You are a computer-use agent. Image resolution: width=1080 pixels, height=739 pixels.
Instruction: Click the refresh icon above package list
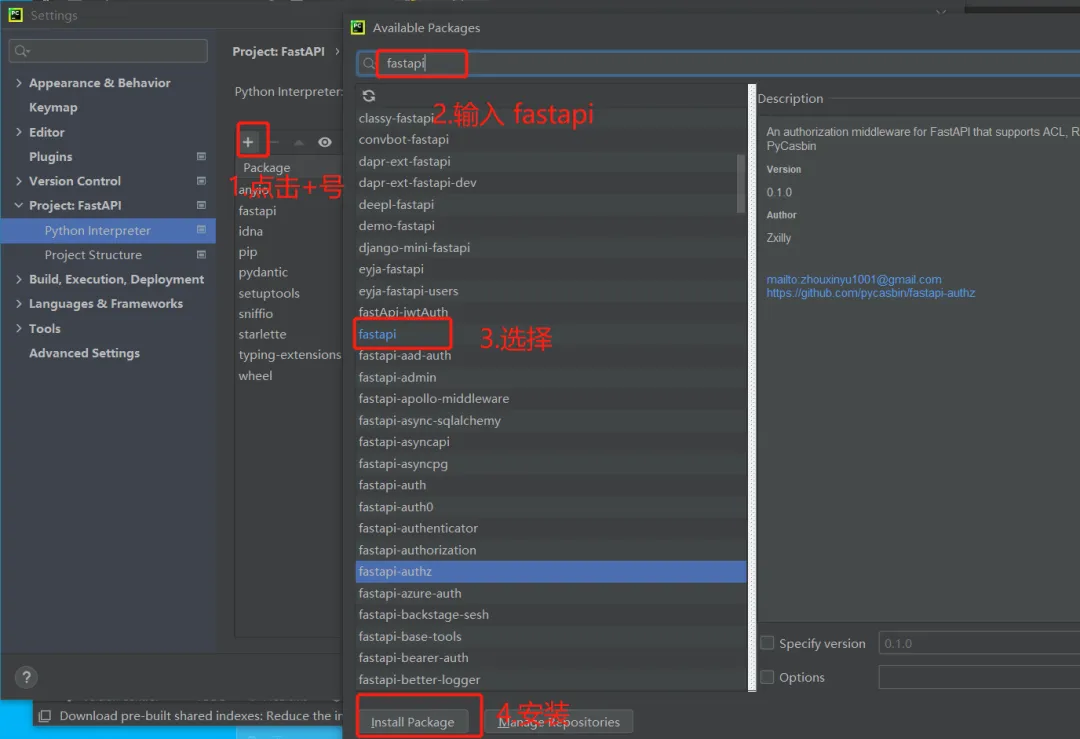pyautogui.click(x=369, y=96)
